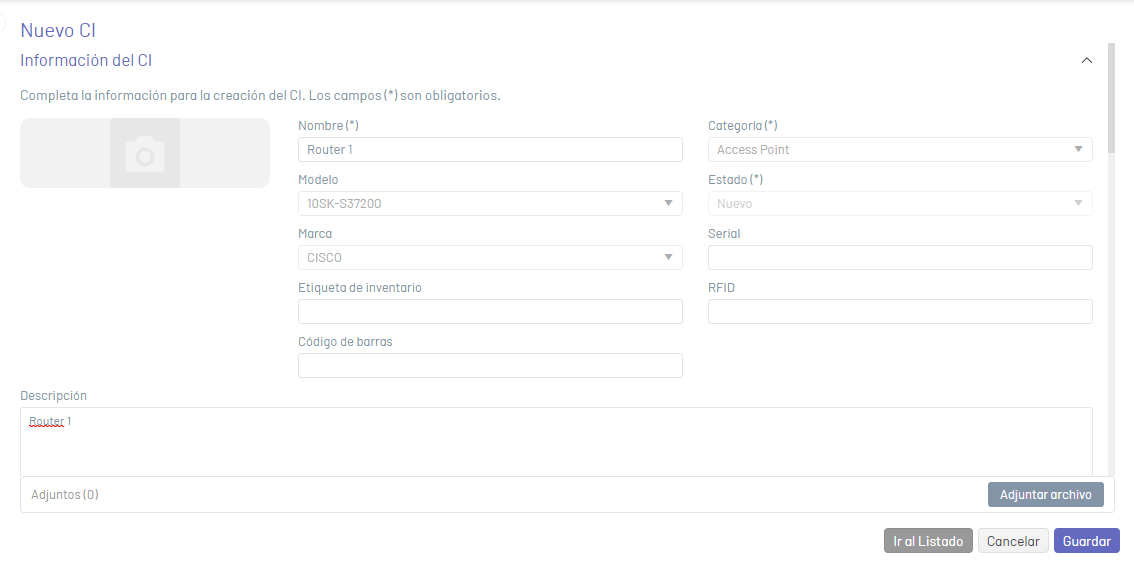Click the Serial input field
This screenshot has width=1134, height=562.
coord(900,257)
